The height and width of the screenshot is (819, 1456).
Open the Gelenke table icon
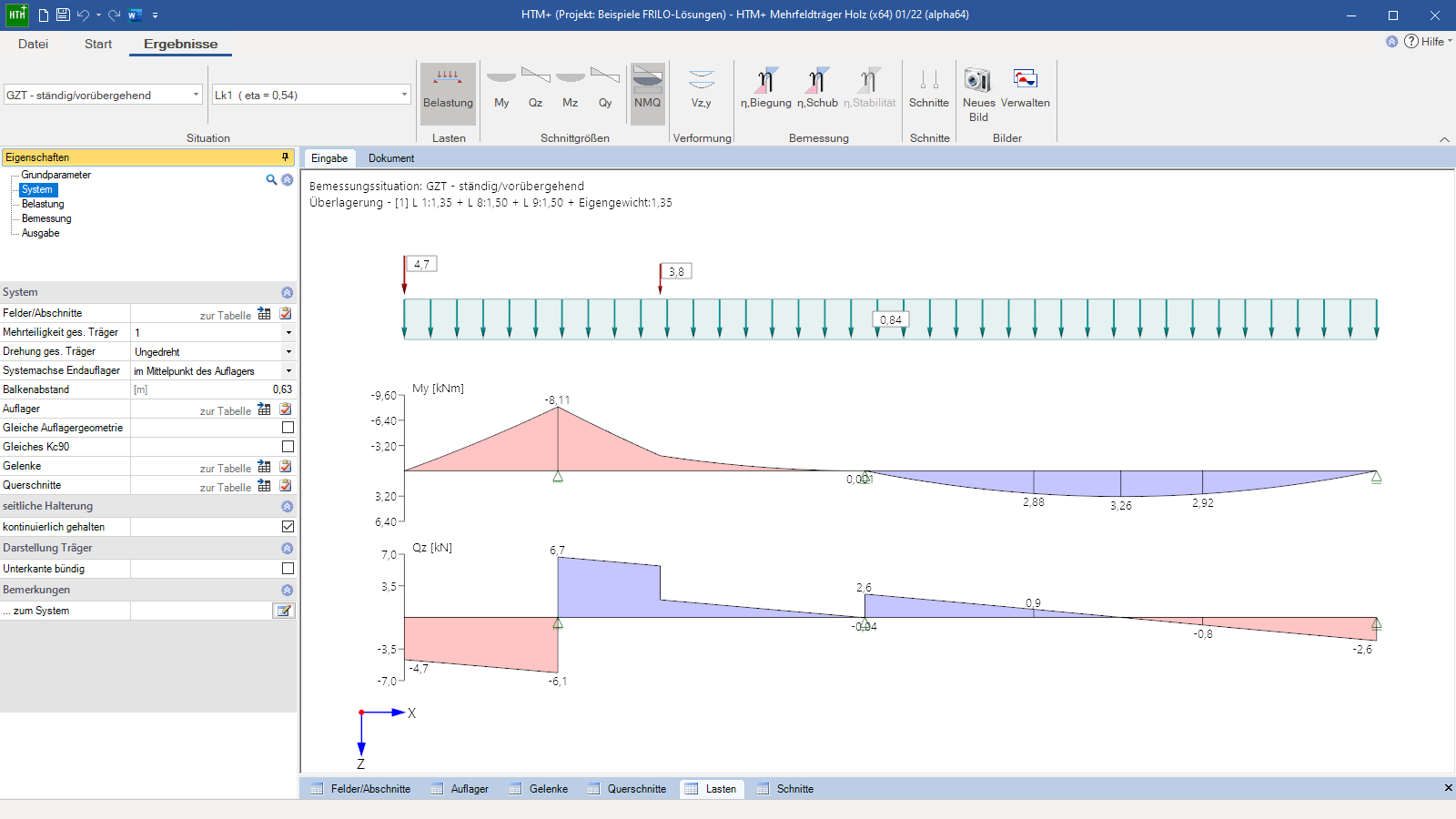click(264, 466)
